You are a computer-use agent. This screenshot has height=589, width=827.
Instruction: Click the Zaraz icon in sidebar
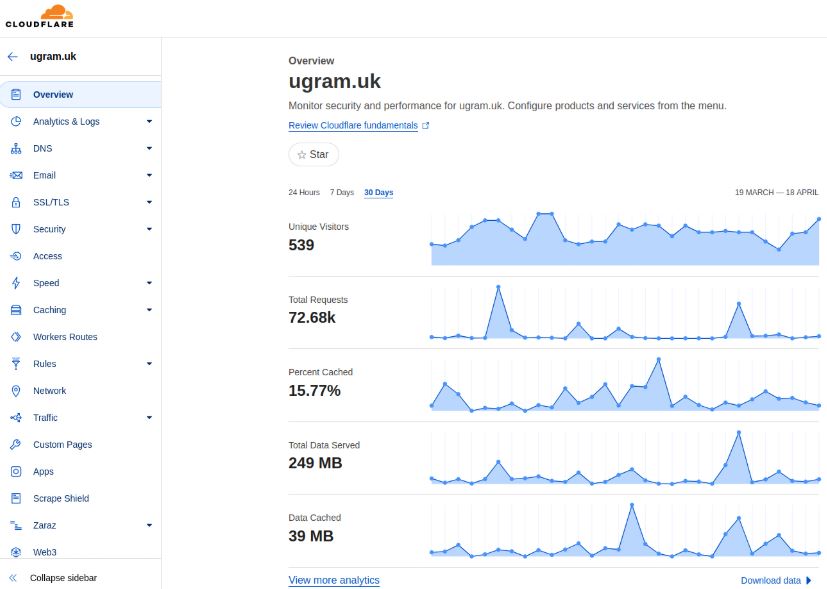point(16,525)
